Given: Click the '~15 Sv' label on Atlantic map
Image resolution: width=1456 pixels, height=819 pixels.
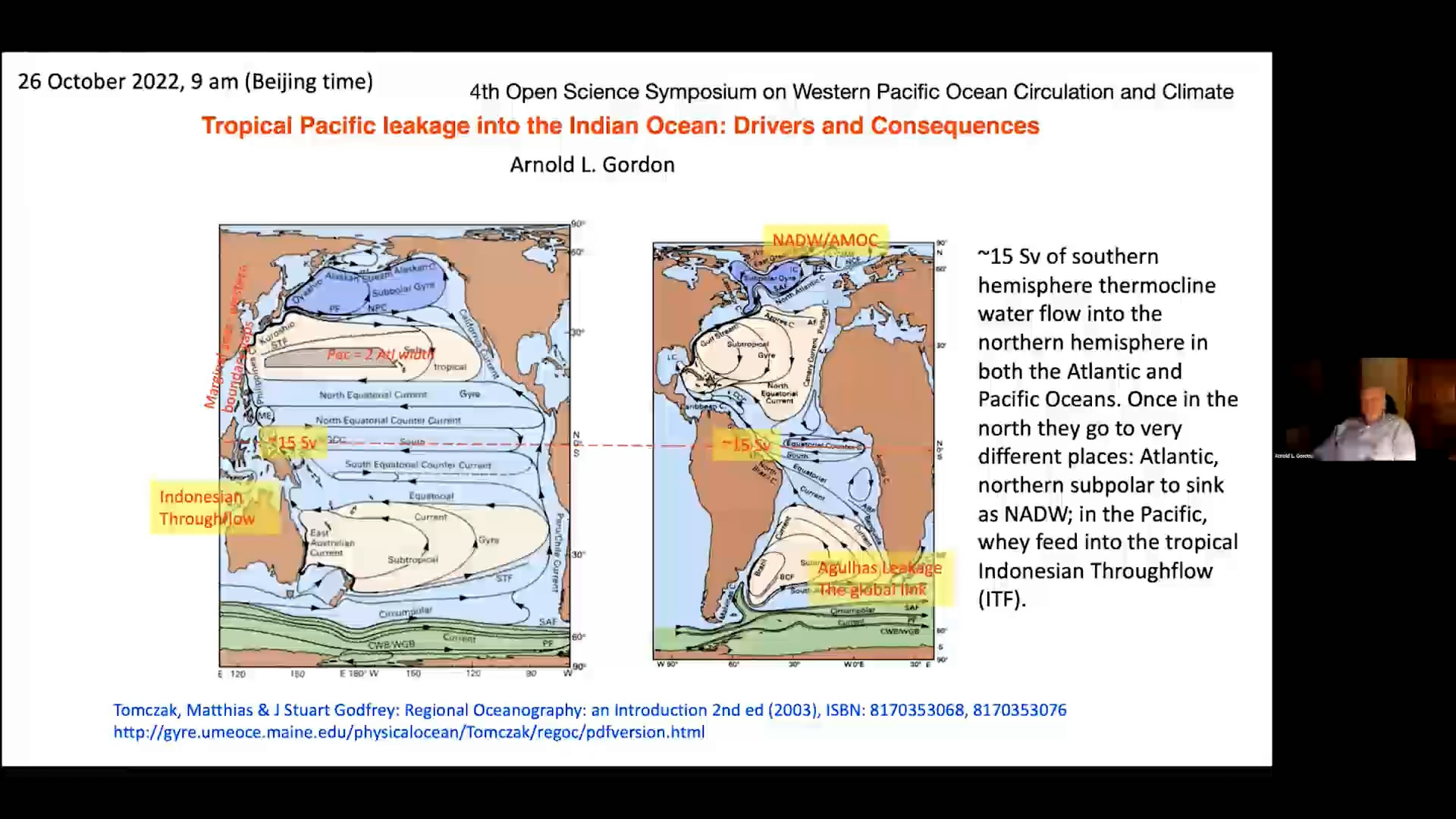Looking at the screenshot, I should pyautogui.click(x=745, y=444).
